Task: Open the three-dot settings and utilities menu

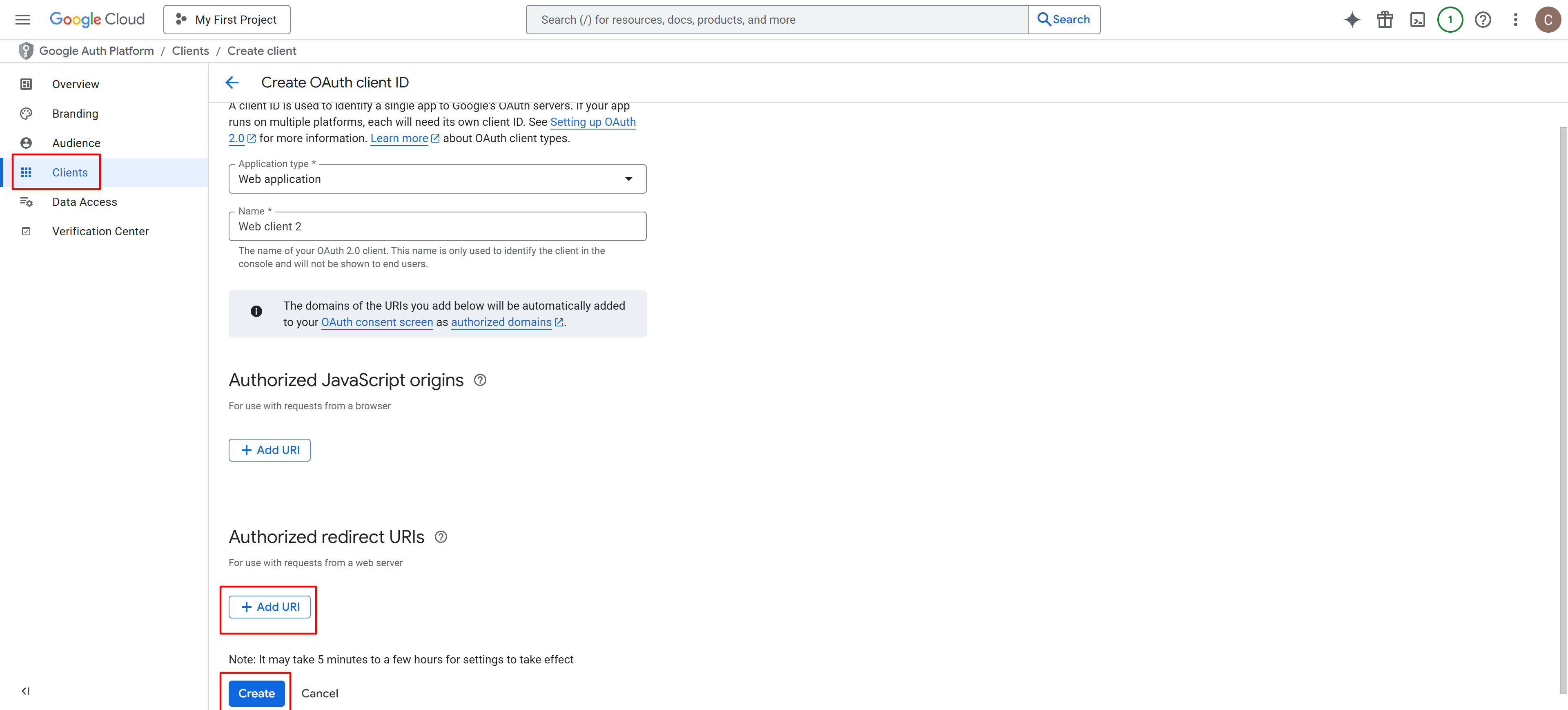Action: (1515, 20)
